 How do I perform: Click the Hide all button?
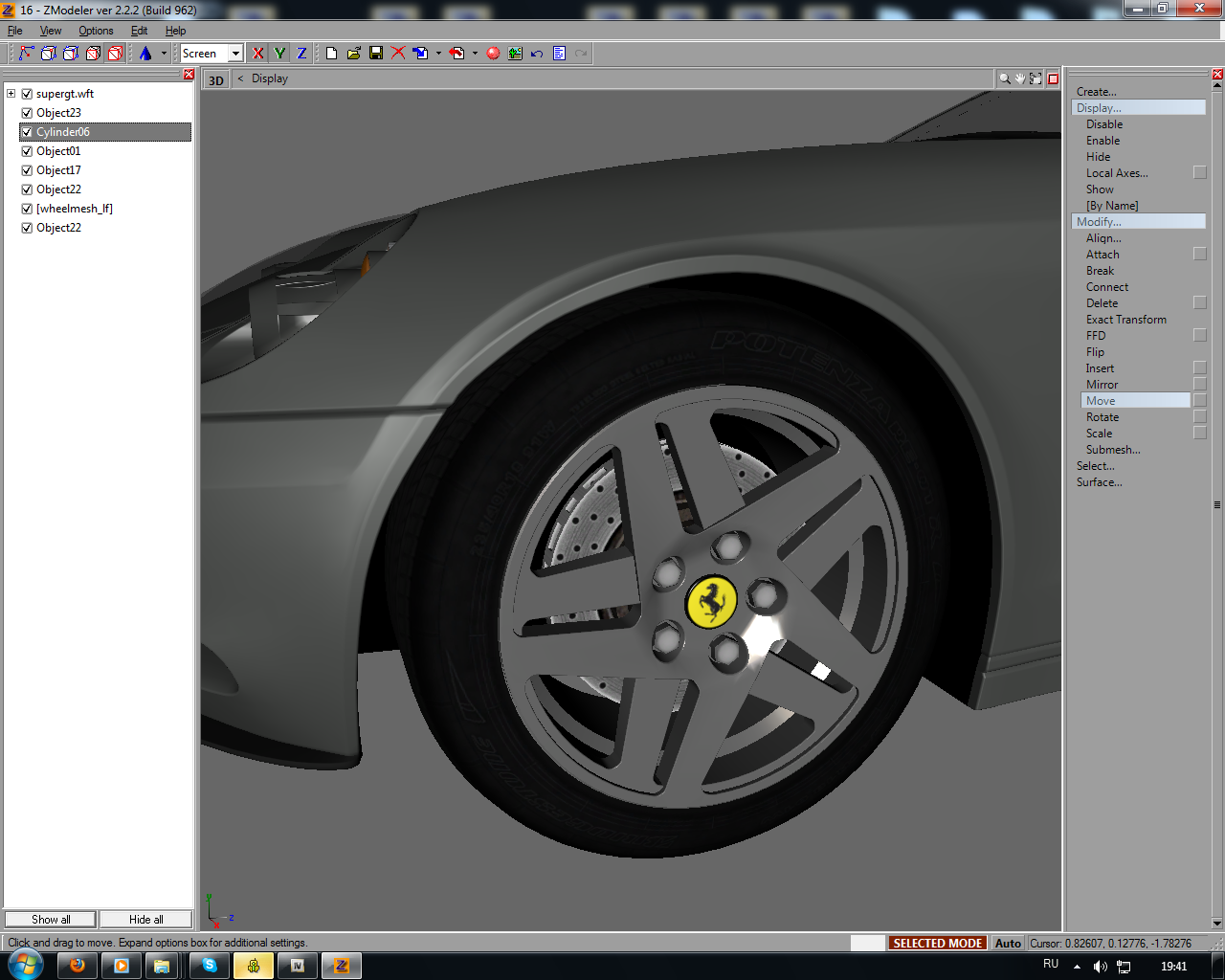pyautogui.click(x=145, y=920)
